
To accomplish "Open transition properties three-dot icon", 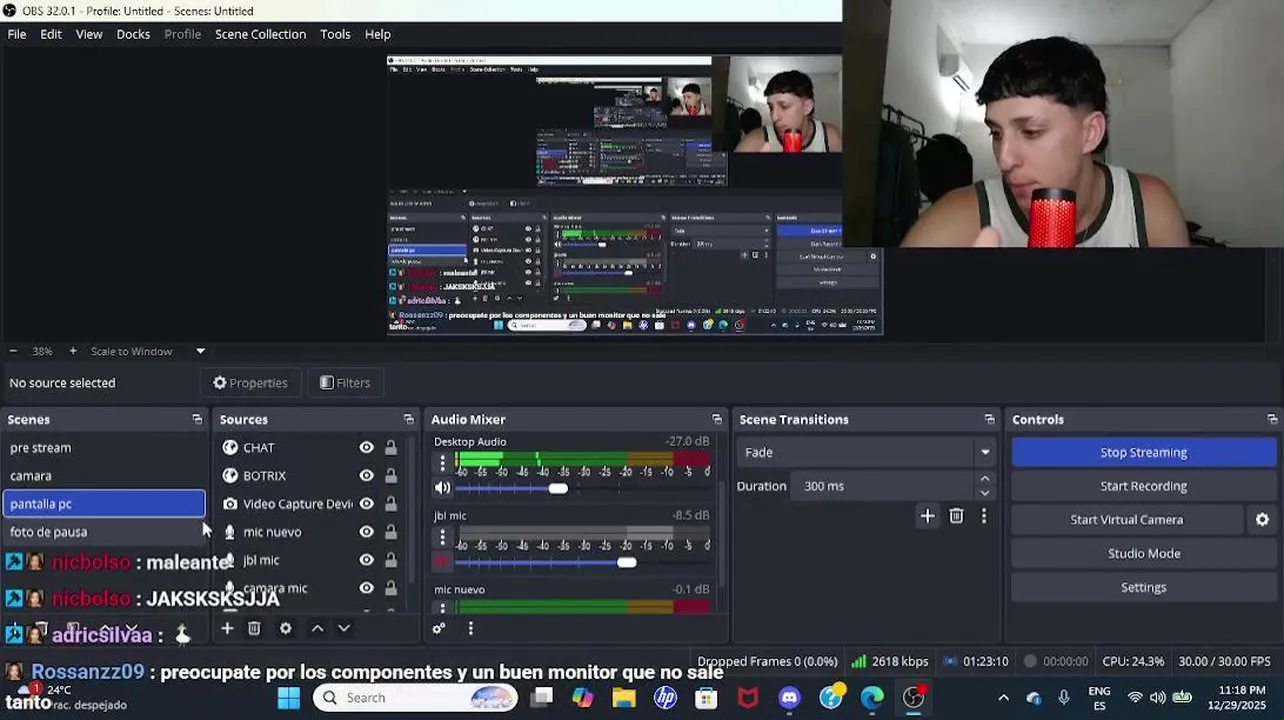I will [x=984, y=516].
